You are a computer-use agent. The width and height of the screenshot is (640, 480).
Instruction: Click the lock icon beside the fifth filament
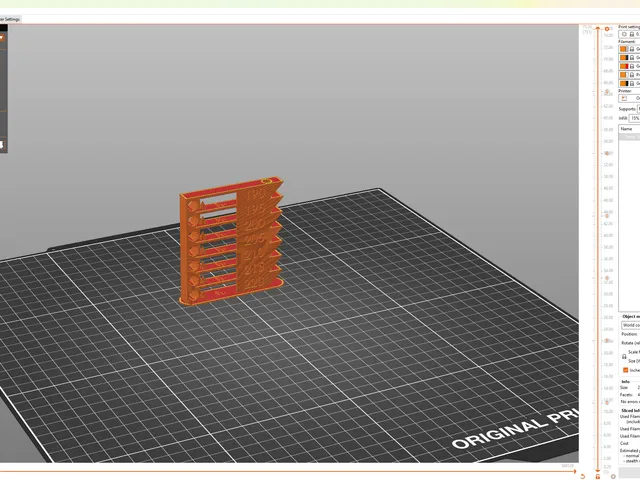(632, 84)
